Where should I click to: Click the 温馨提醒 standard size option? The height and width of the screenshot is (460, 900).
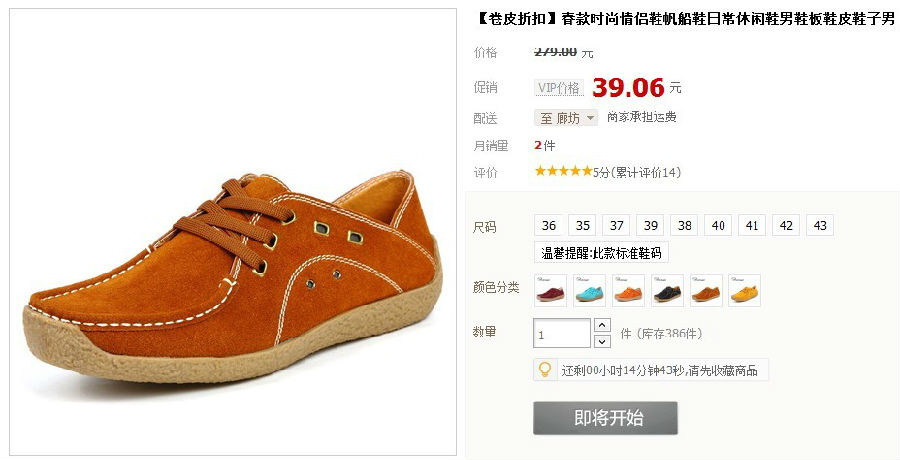click(x=602, y=253)
